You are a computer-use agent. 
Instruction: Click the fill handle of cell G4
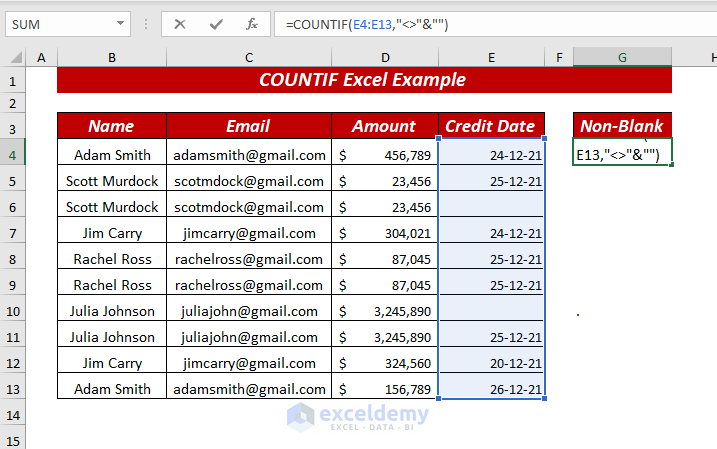click(671, 165)
